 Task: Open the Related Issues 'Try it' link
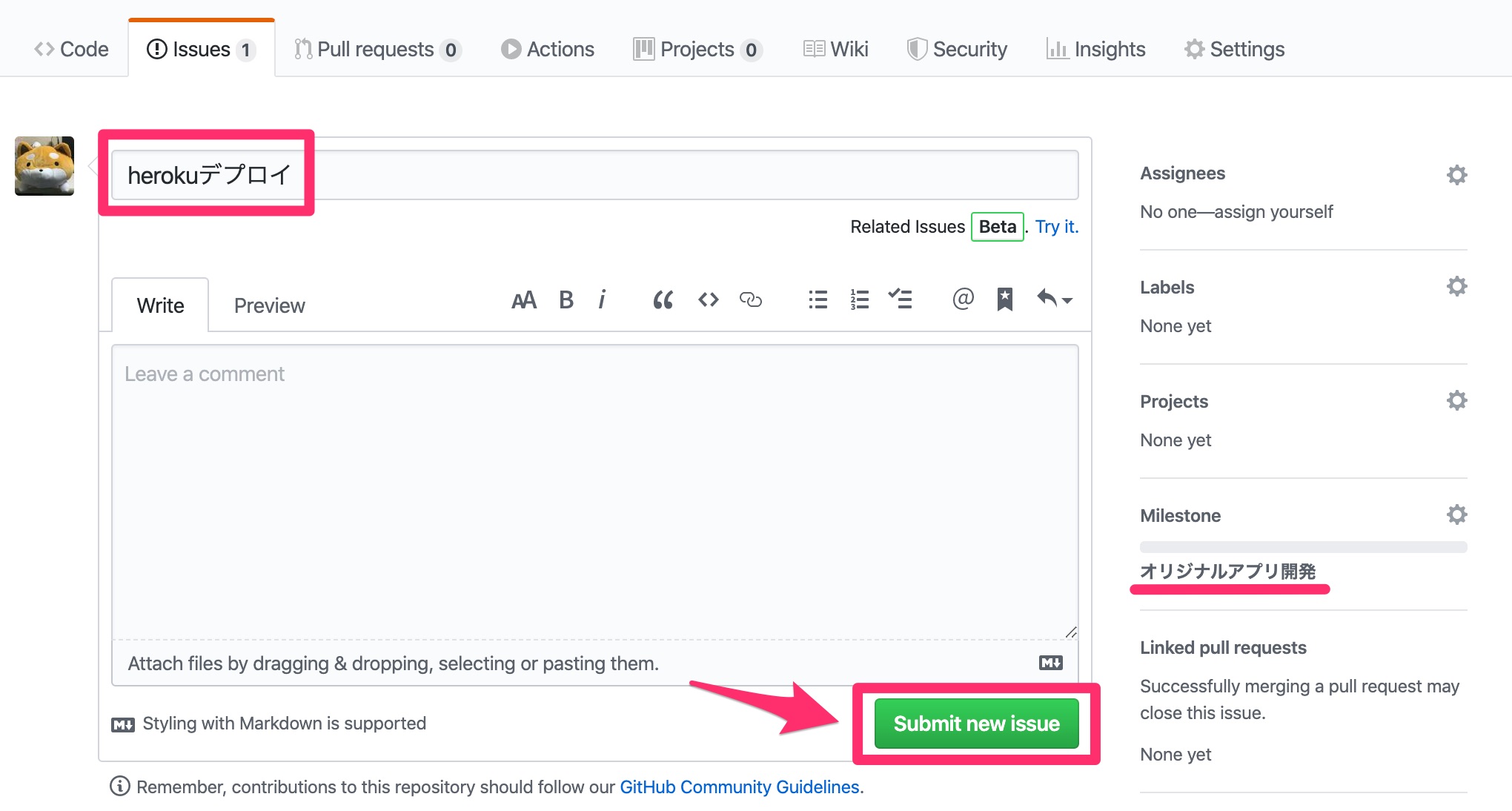[1055, 226]
